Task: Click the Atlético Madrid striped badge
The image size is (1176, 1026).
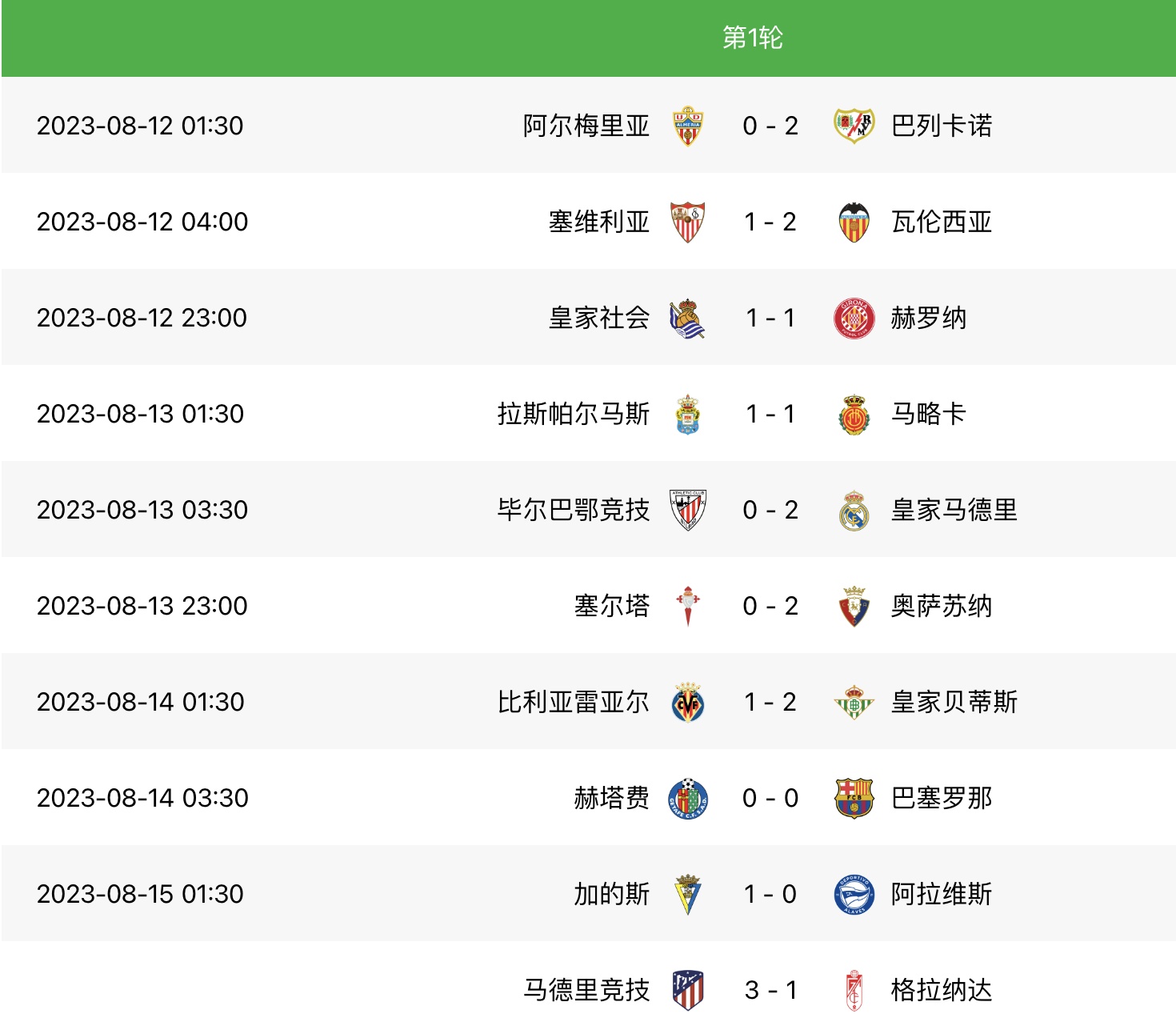Action: 688,990
